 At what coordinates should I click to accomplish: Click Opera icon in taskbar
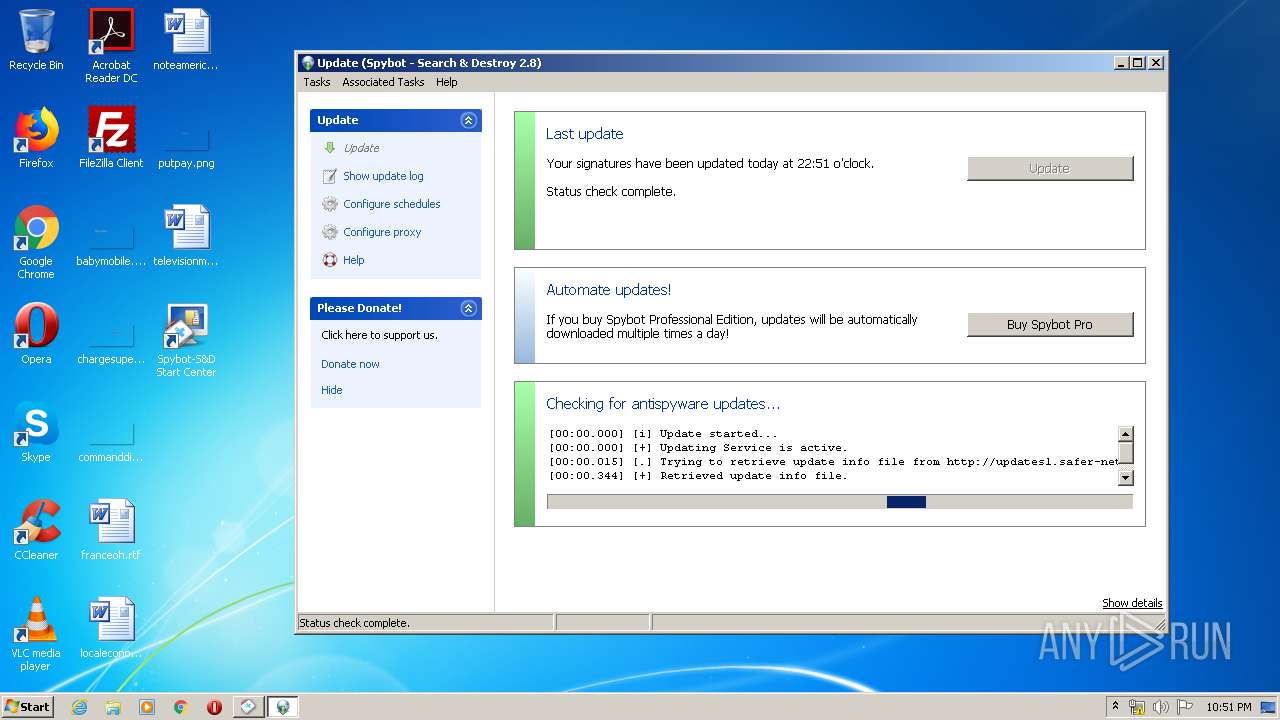point(214,707)
